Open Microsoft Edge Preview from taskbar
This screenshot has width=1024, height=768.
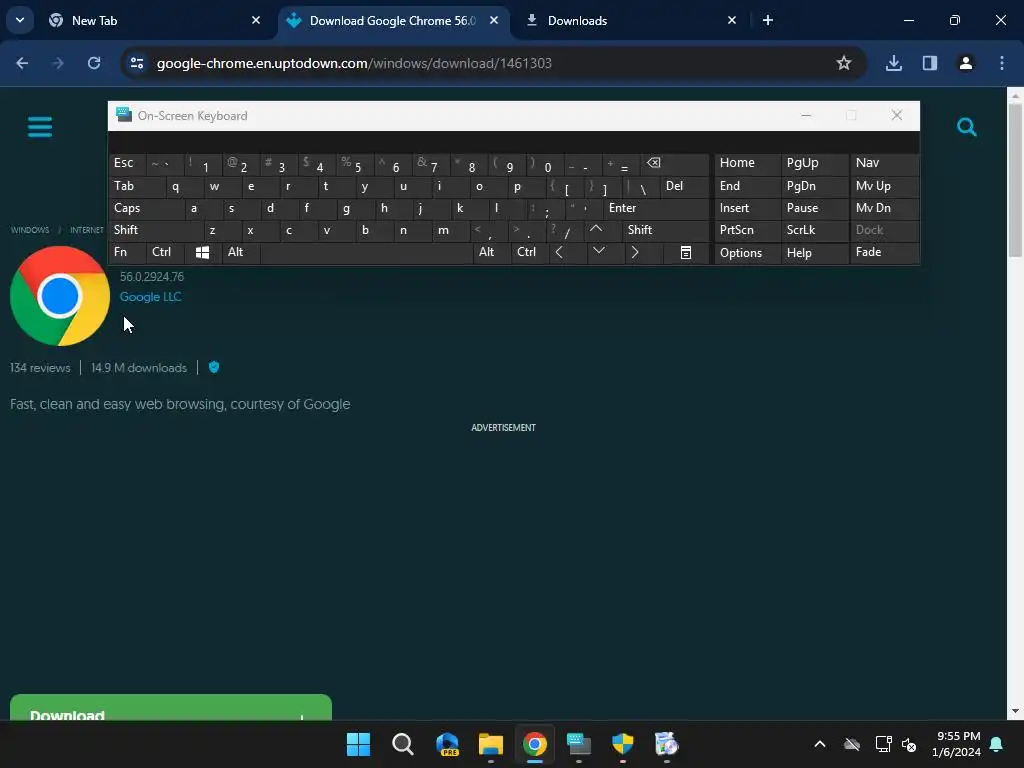click(x=447, y=744)
